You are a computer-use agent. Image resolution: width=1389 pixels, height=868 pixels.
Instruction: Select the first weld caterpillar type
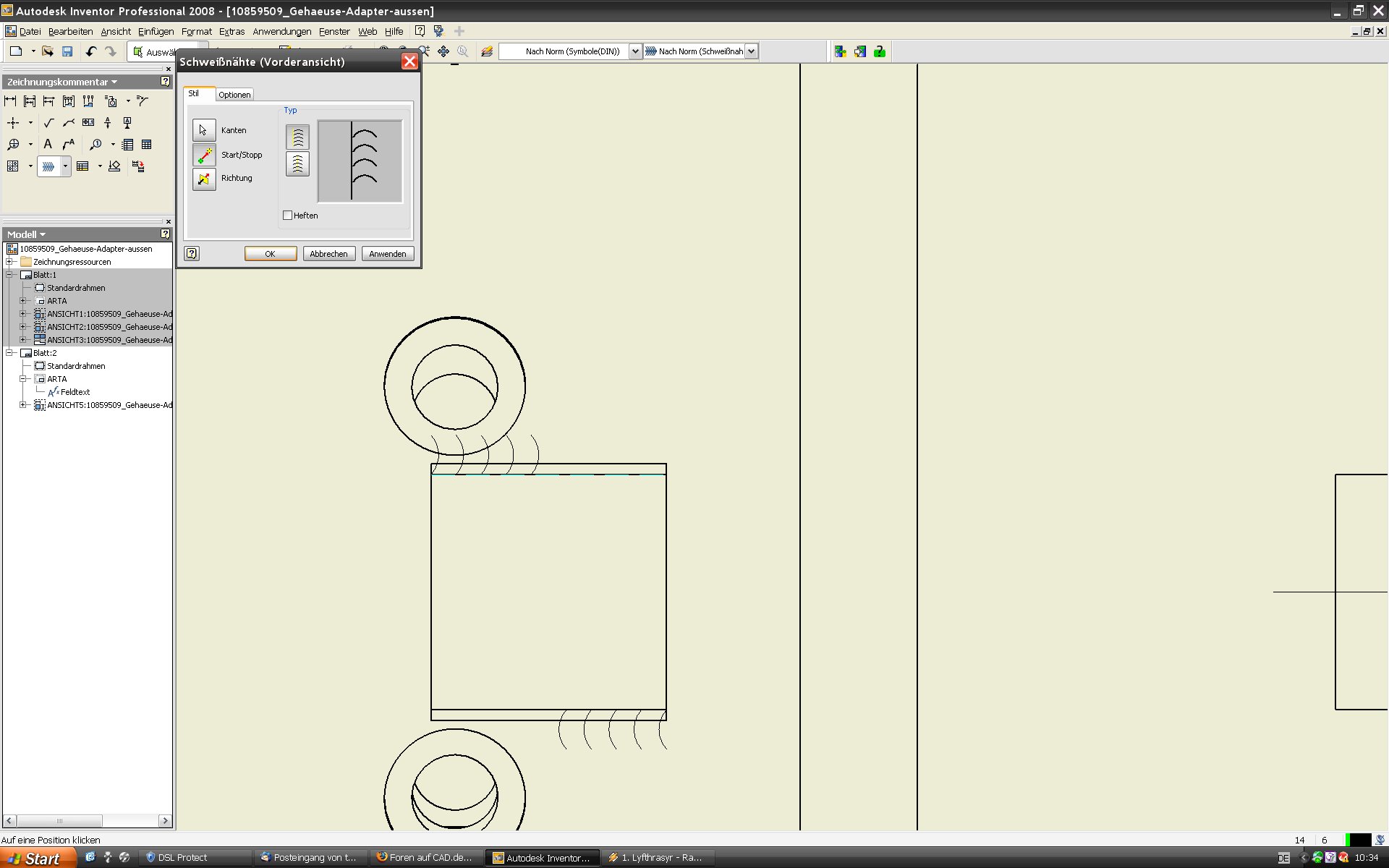point(297,137)
